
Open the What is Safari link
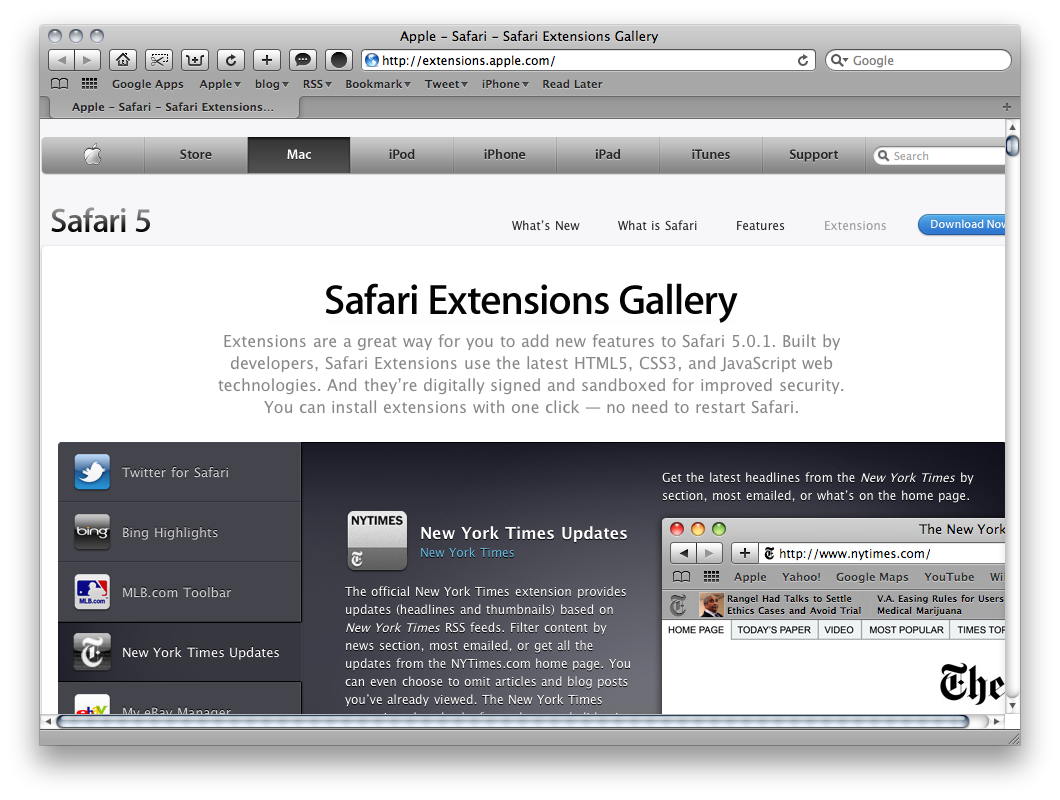657,225
